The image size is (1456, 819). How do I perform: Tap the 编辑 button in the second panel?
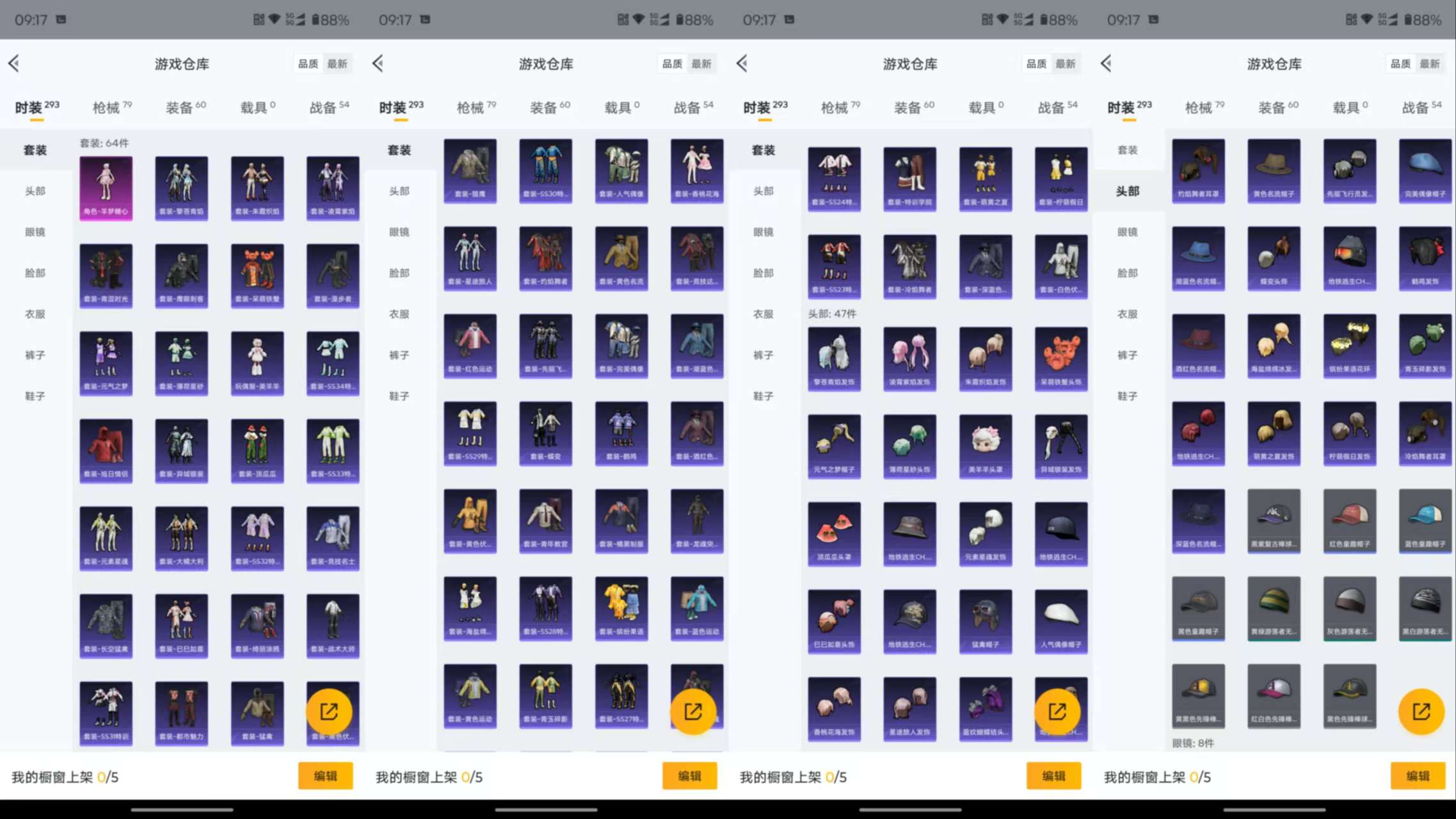pyautogui.click(x=689, y=776)
